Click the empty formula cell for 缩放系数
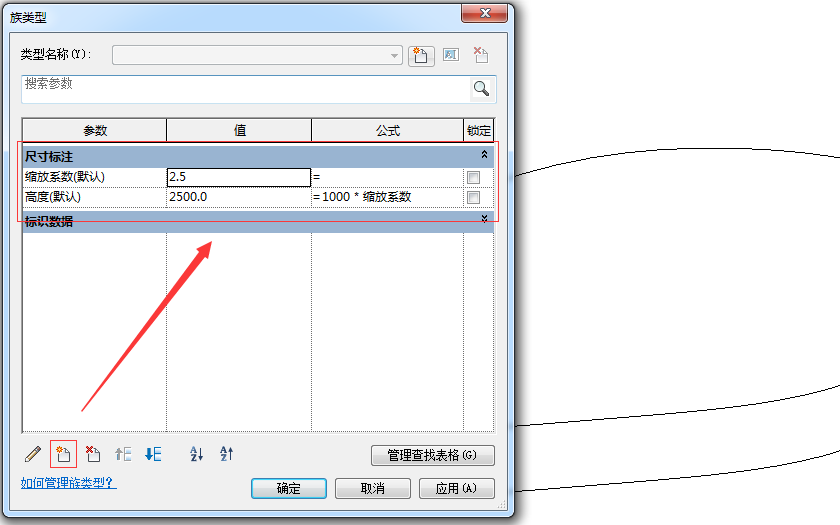The width and height of the screenshot is (840, 525). click(x=387, y=177)
